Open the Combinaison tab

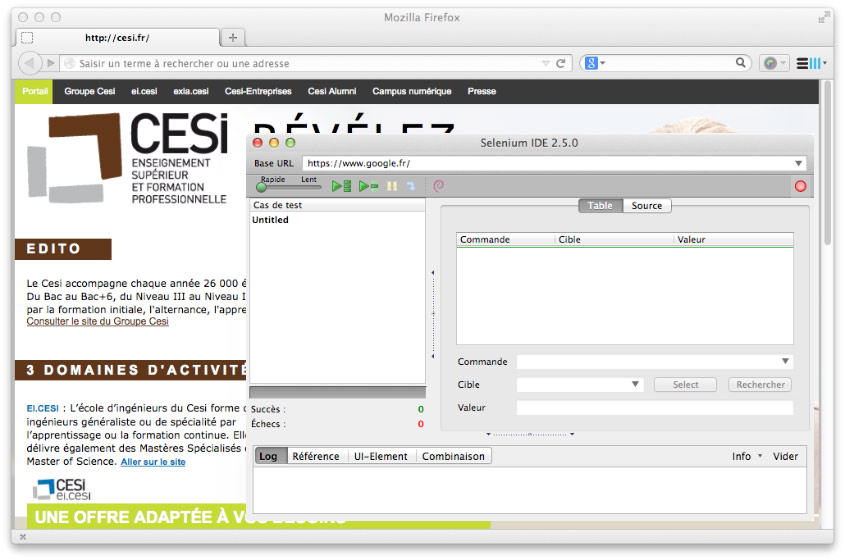pyautogui.click(x=453, y=456)
